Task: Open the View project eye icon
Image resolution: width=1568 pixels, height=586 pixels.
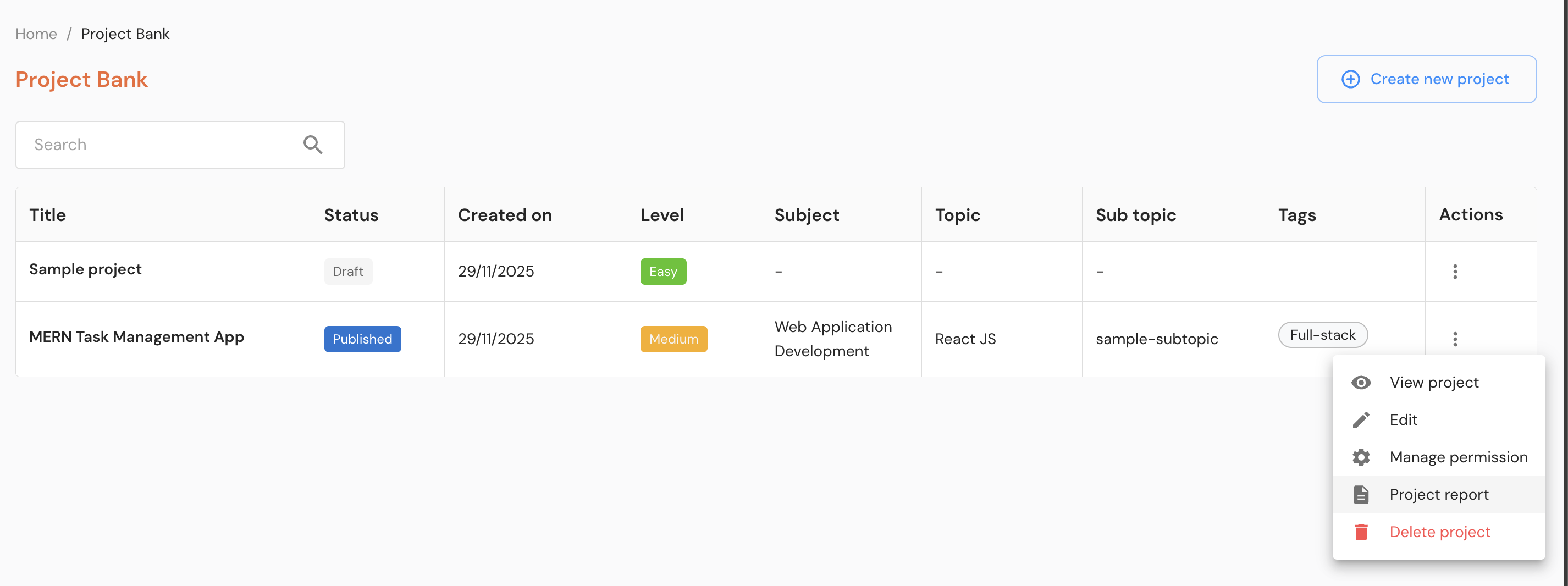Action: [x=1362, y=382]
